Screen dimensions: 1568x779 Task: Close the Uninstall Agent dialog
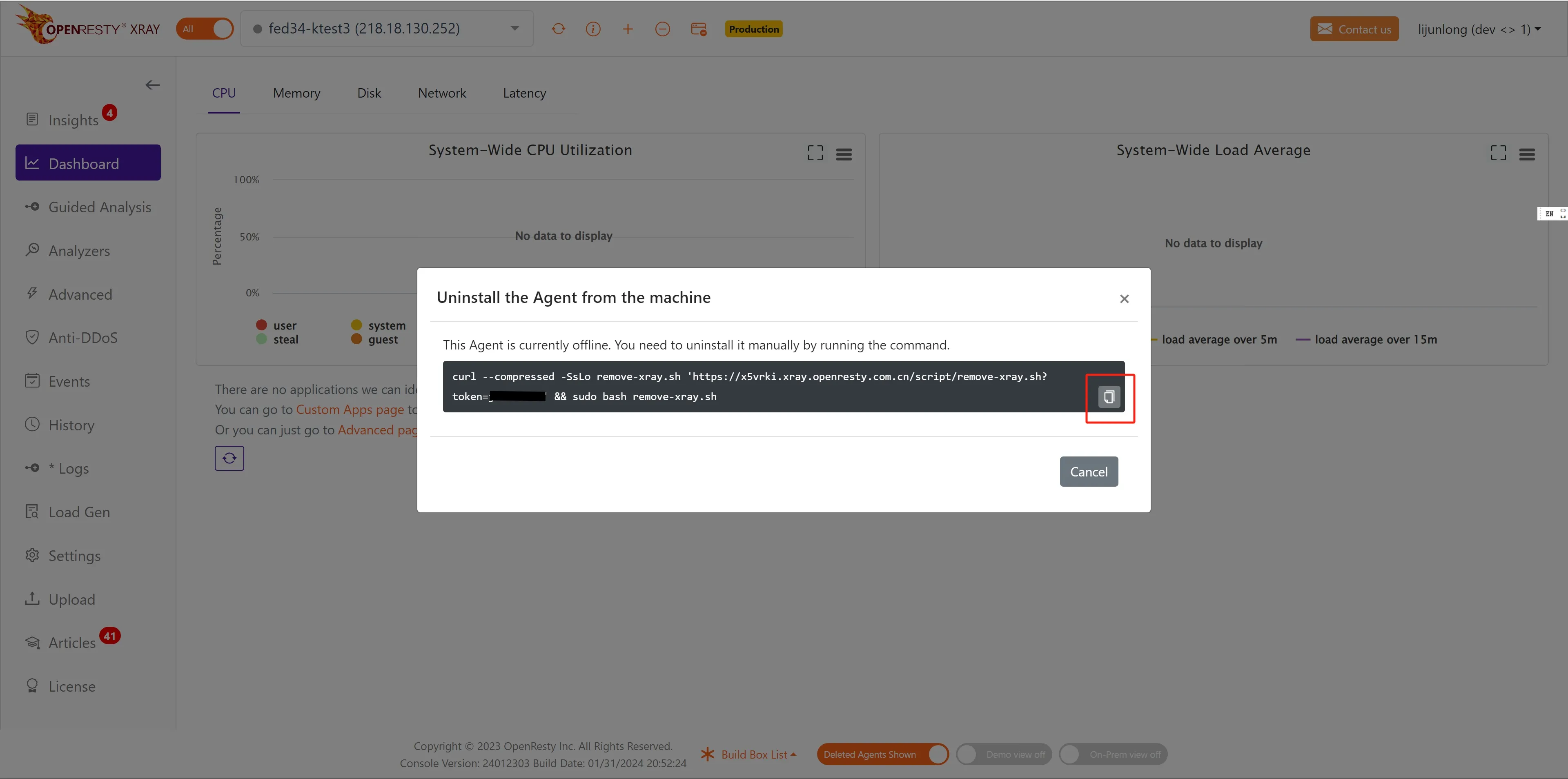(1124, 299)
